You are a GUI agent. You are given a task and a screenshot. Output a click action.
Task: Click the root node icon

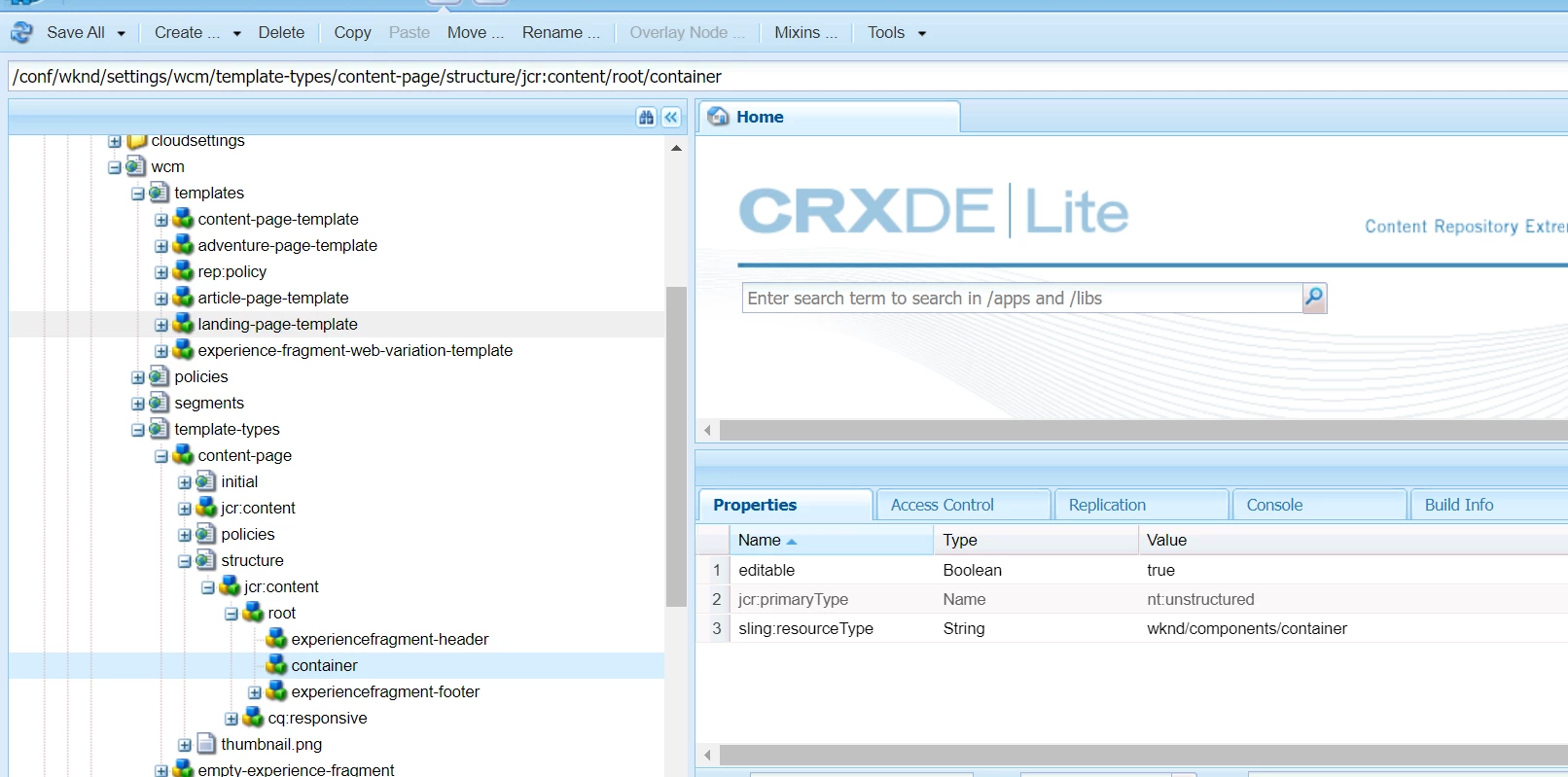tap(253, 613)
